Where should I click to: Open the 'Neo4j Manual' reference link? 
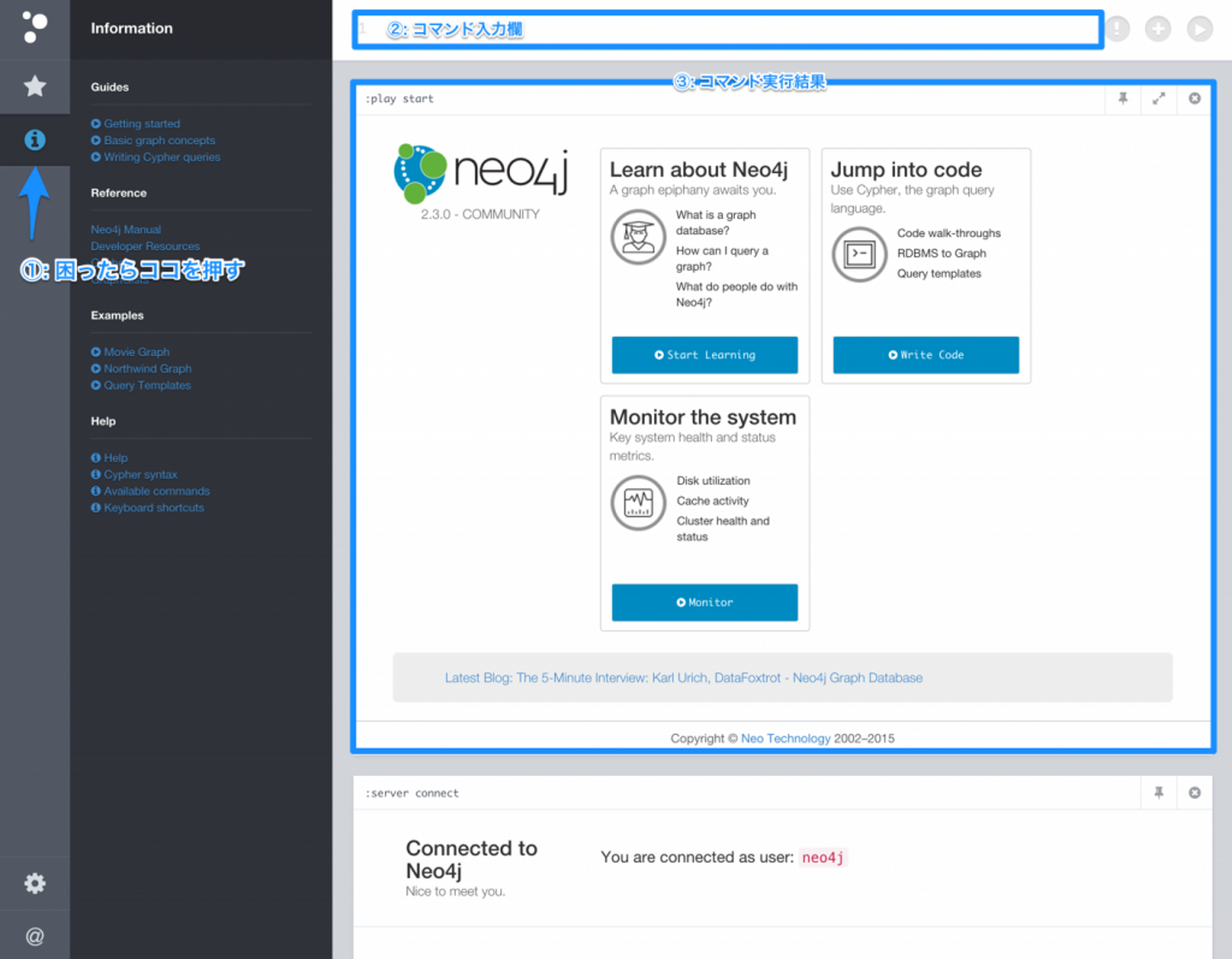[126, 229]
